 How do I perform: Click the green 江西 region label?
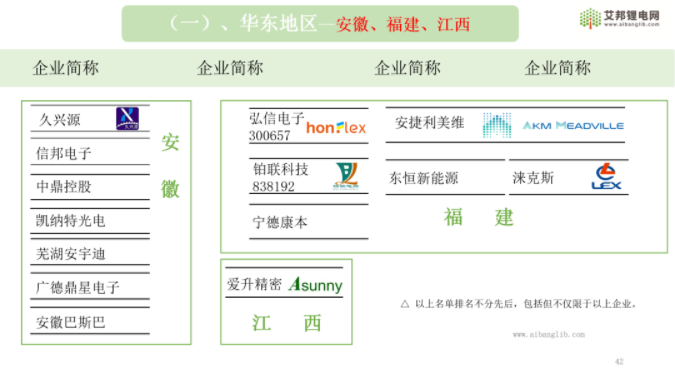pos(286,322)
